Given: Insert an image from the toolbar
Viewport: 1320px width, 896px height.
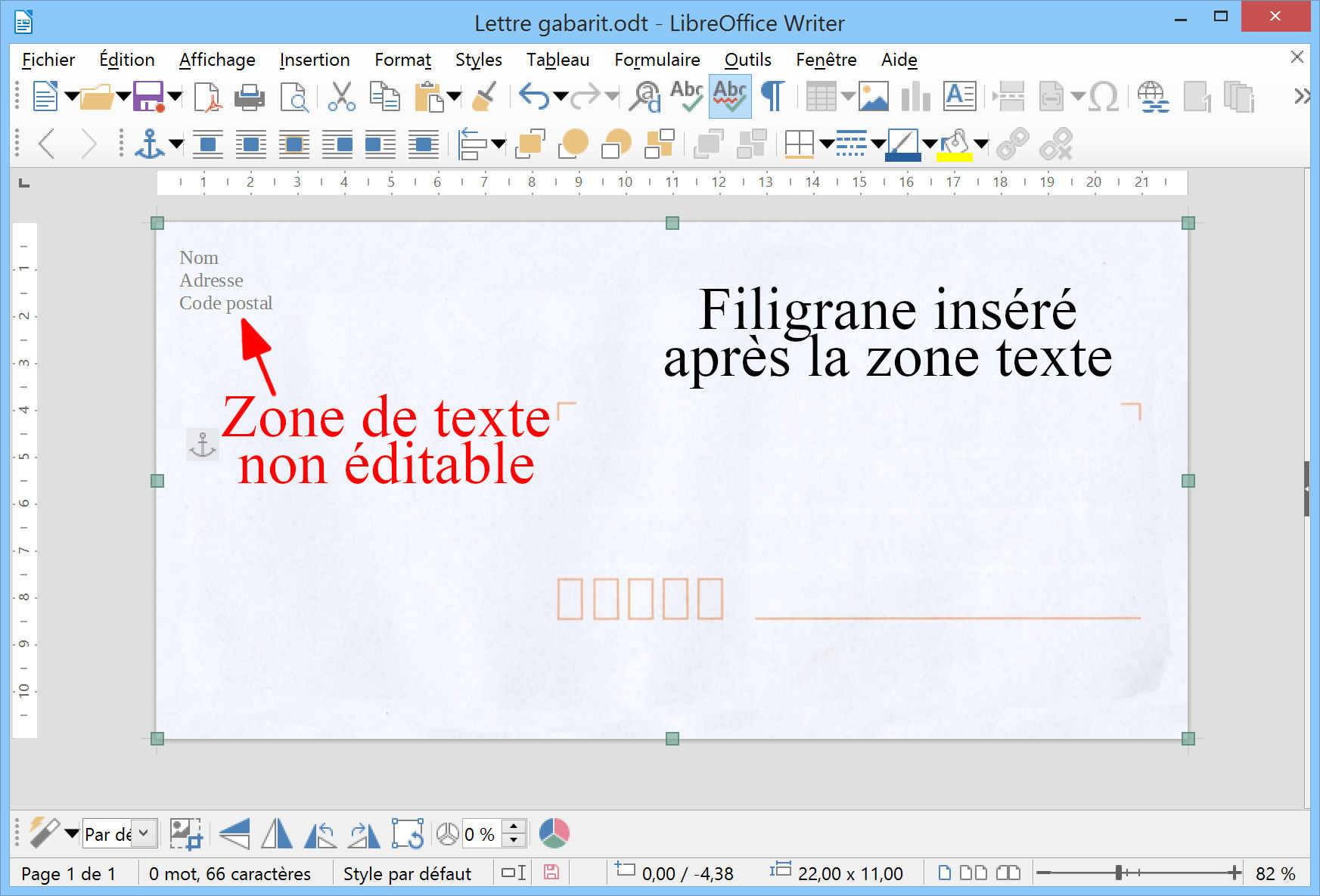Looking at the screenshot, I should (x=874, y=97).
